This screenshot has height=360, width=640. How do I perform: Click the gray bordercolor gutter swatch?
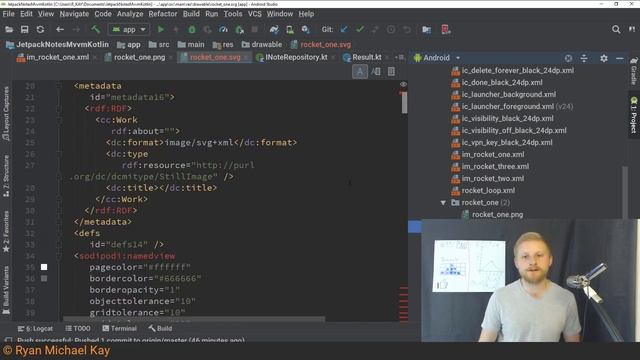(44, 278)
